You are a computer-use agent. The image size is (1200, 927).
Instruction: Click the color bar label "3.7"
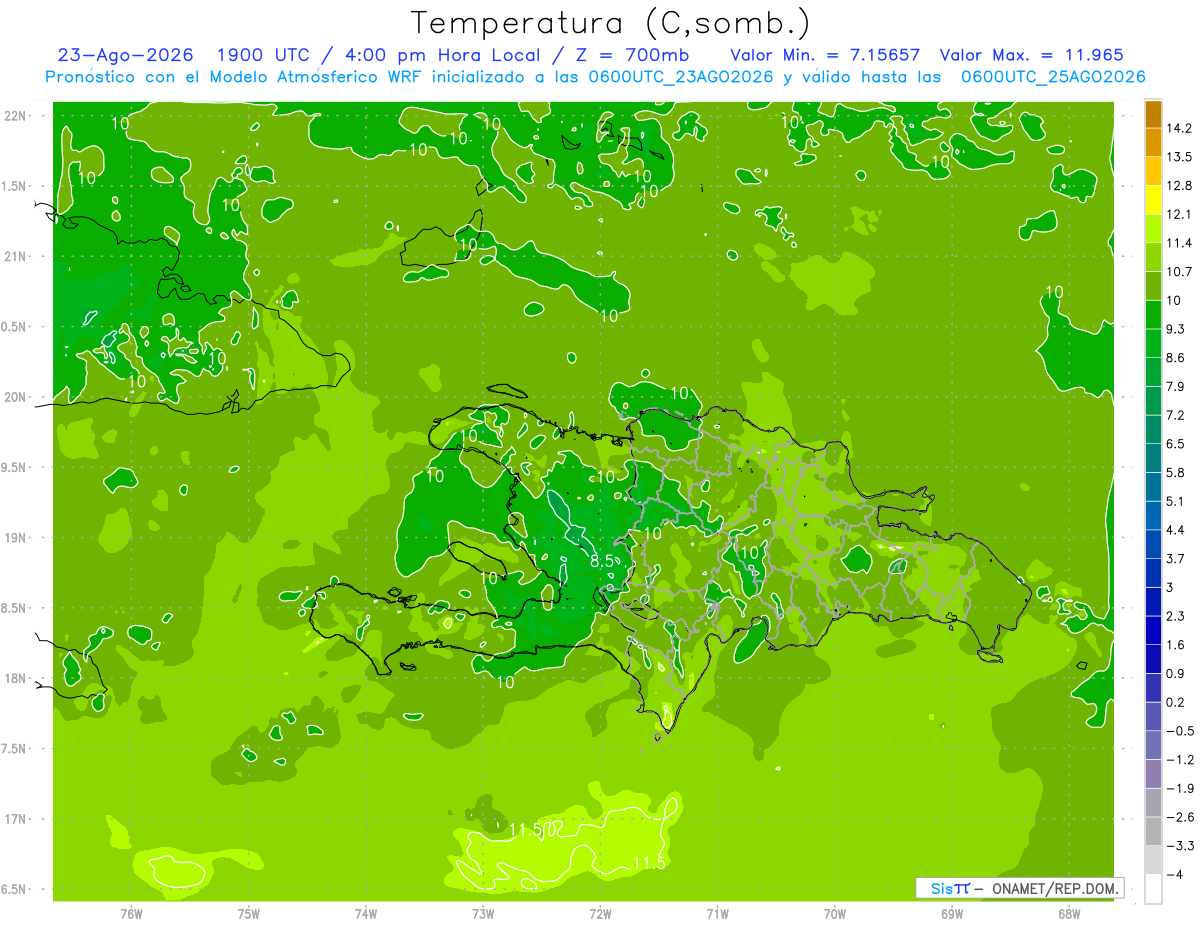1177,558
